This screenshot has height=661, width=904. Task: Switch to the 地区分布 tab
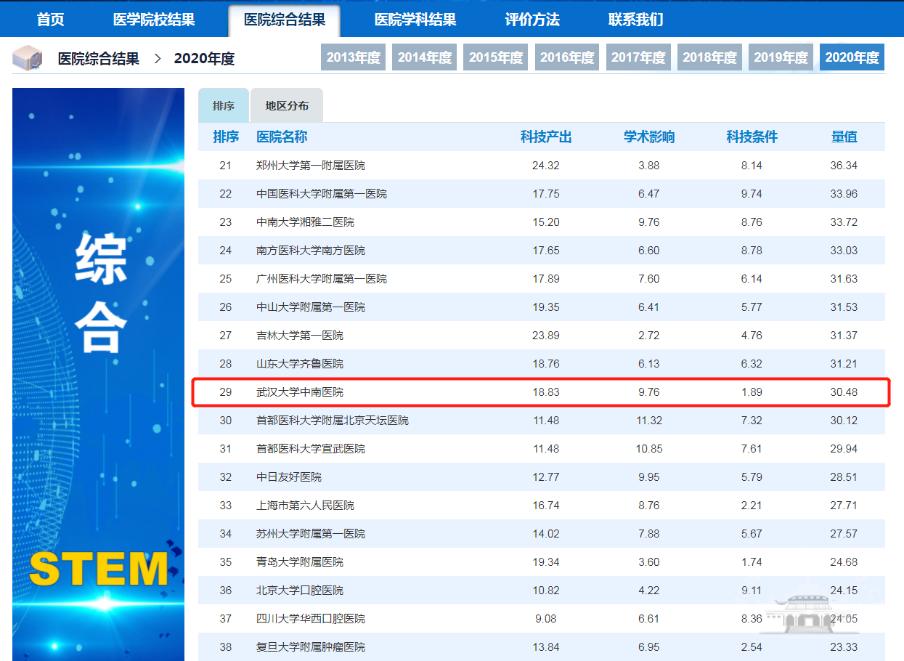pyautogui.click(x=287, y=106)
